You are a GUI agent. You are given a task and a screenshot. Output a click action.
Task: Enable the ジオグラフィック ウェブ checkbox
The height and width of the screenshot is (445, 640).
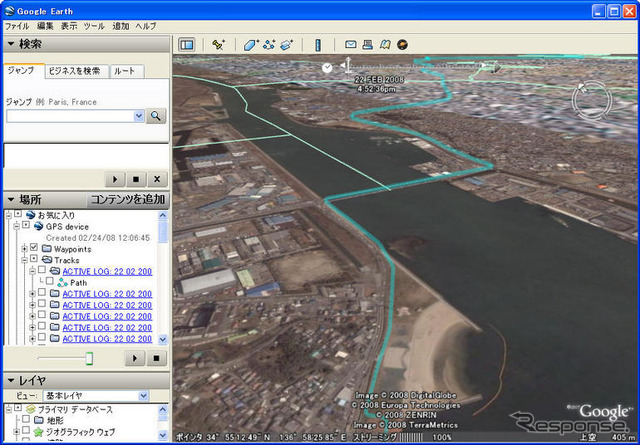(26, 430)
